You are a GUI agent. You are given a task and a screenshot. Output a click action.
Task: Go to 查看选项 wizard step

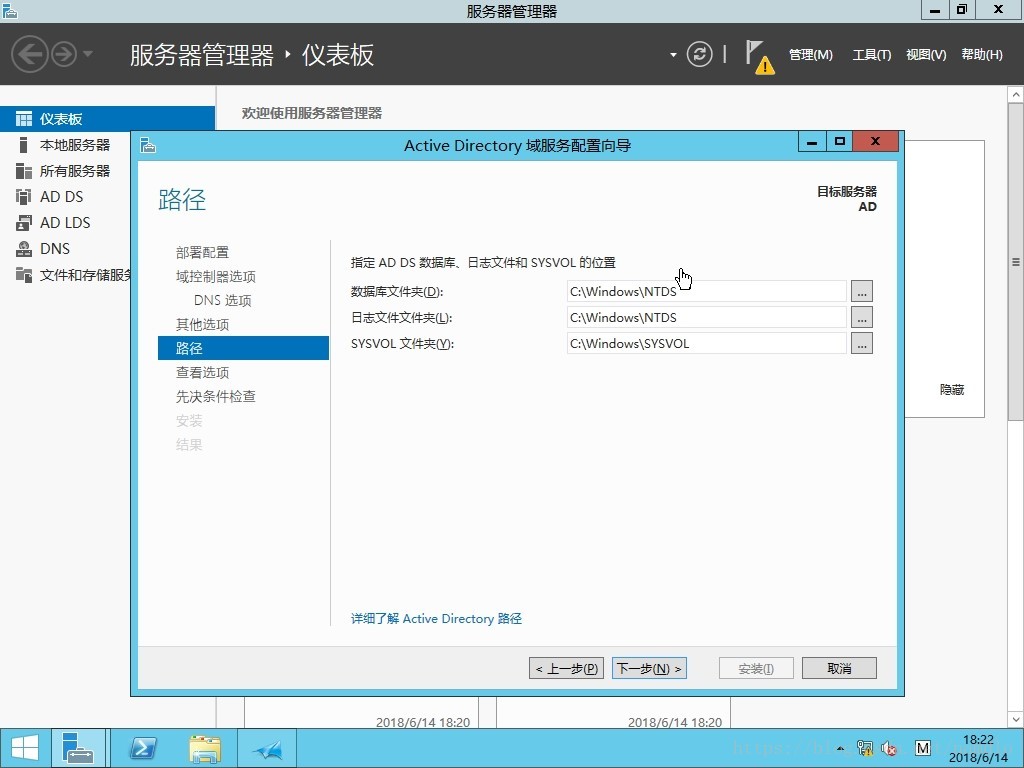[202, 372]
